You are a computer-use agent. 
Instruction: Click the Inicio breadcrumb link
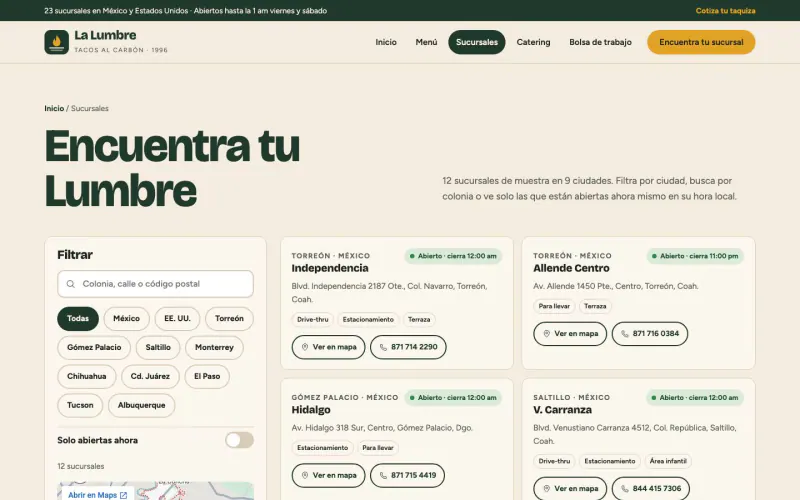(x=54, y=109)
